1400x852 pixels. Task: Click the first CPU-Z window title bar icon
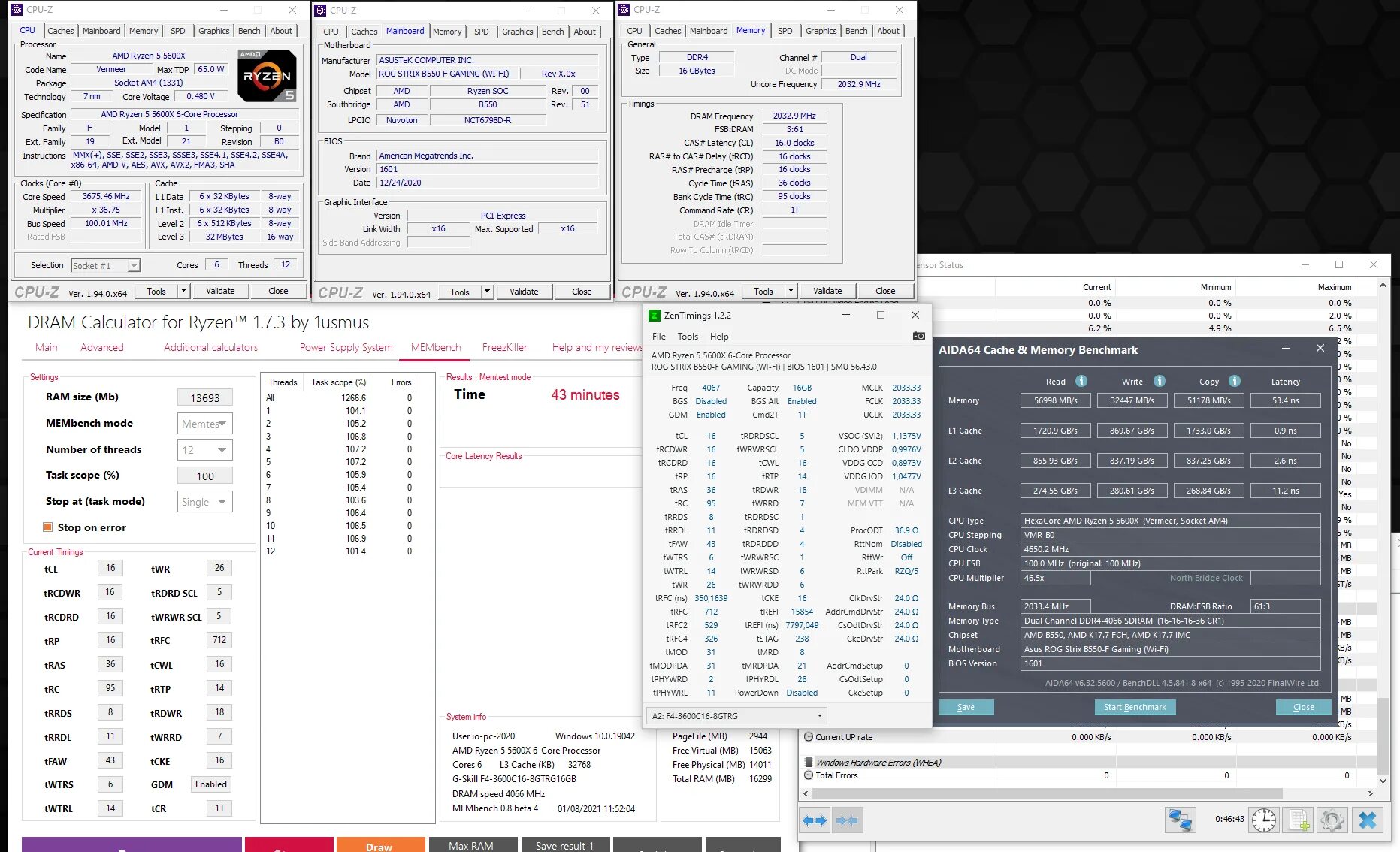tap(18, 10)
